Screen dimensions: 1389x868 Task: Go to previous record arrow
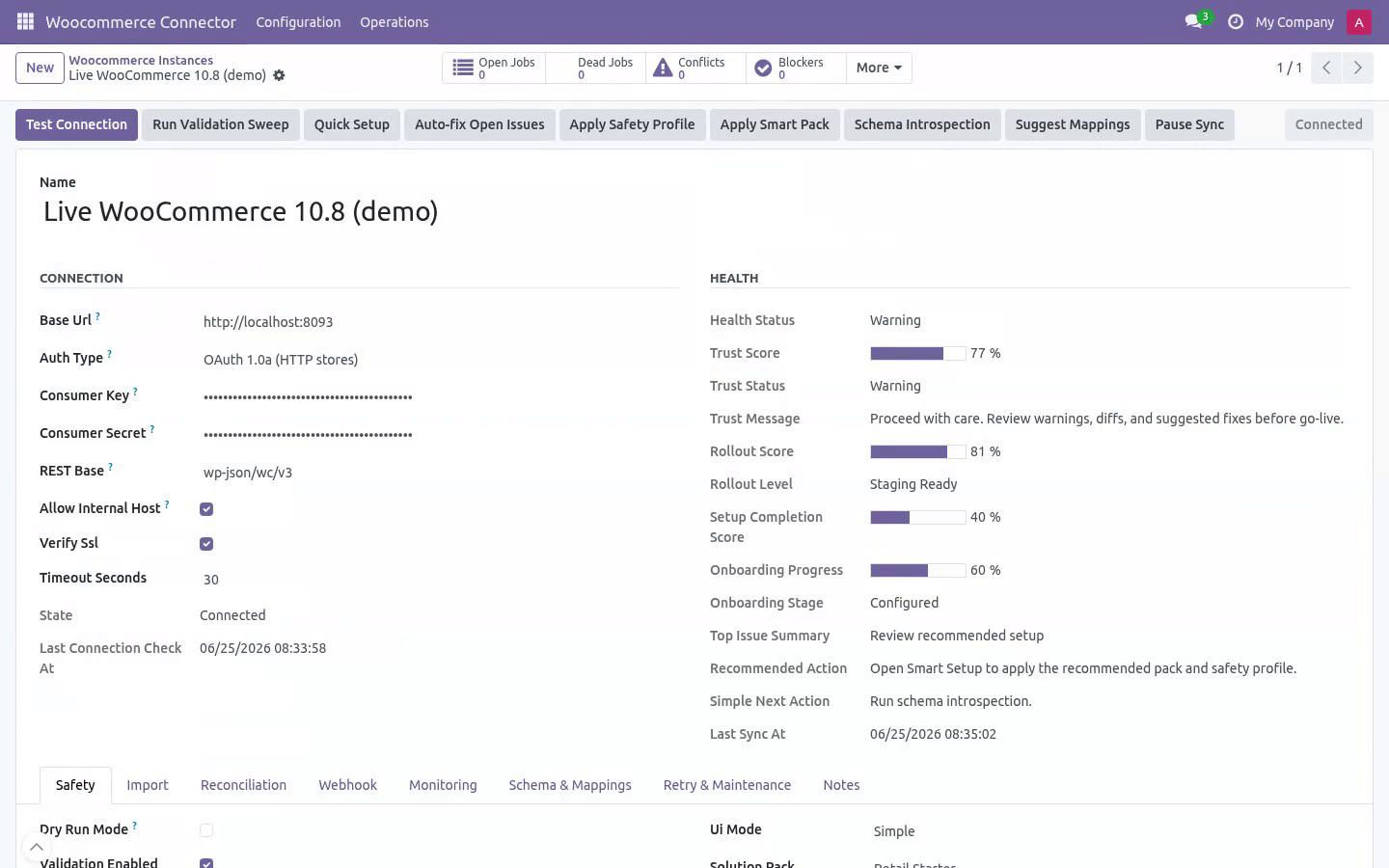(1326, 68)
